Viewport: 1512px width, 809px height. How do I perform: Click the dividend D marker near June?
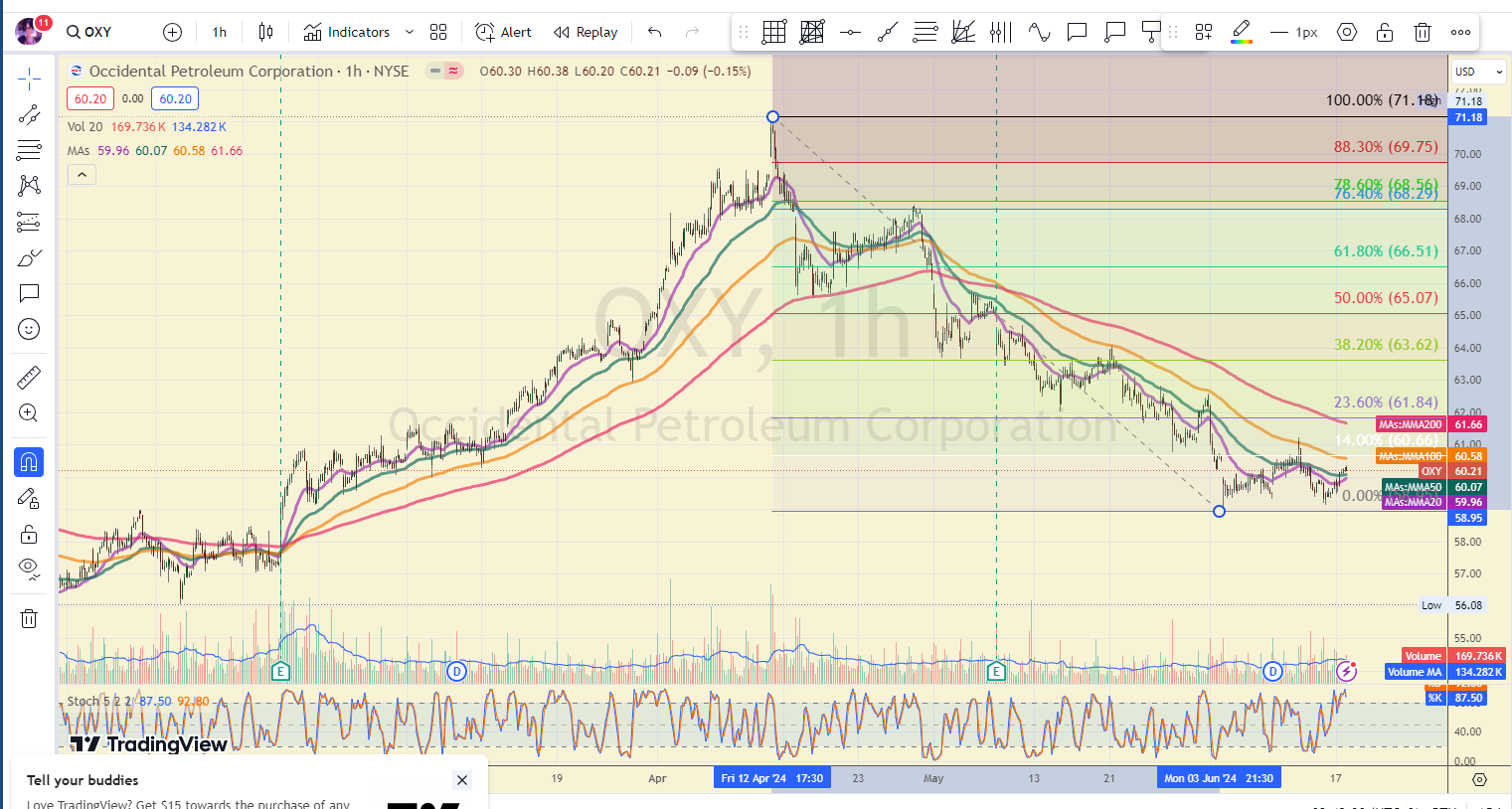tap(1272, 671)
